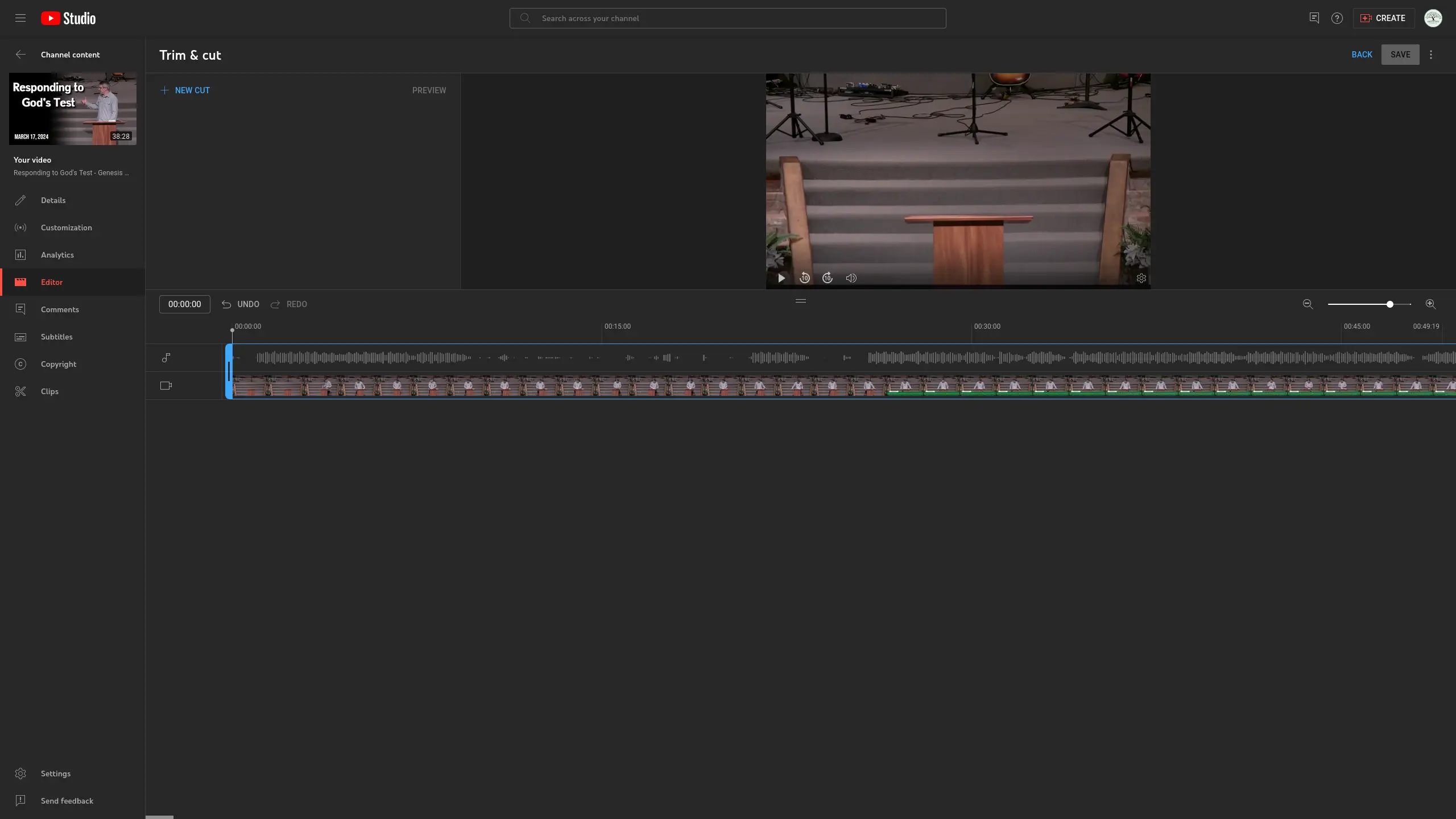Open Subtitles in sidebar
The height and width of the screenshot is (819, 1456).
pos(56,337)
